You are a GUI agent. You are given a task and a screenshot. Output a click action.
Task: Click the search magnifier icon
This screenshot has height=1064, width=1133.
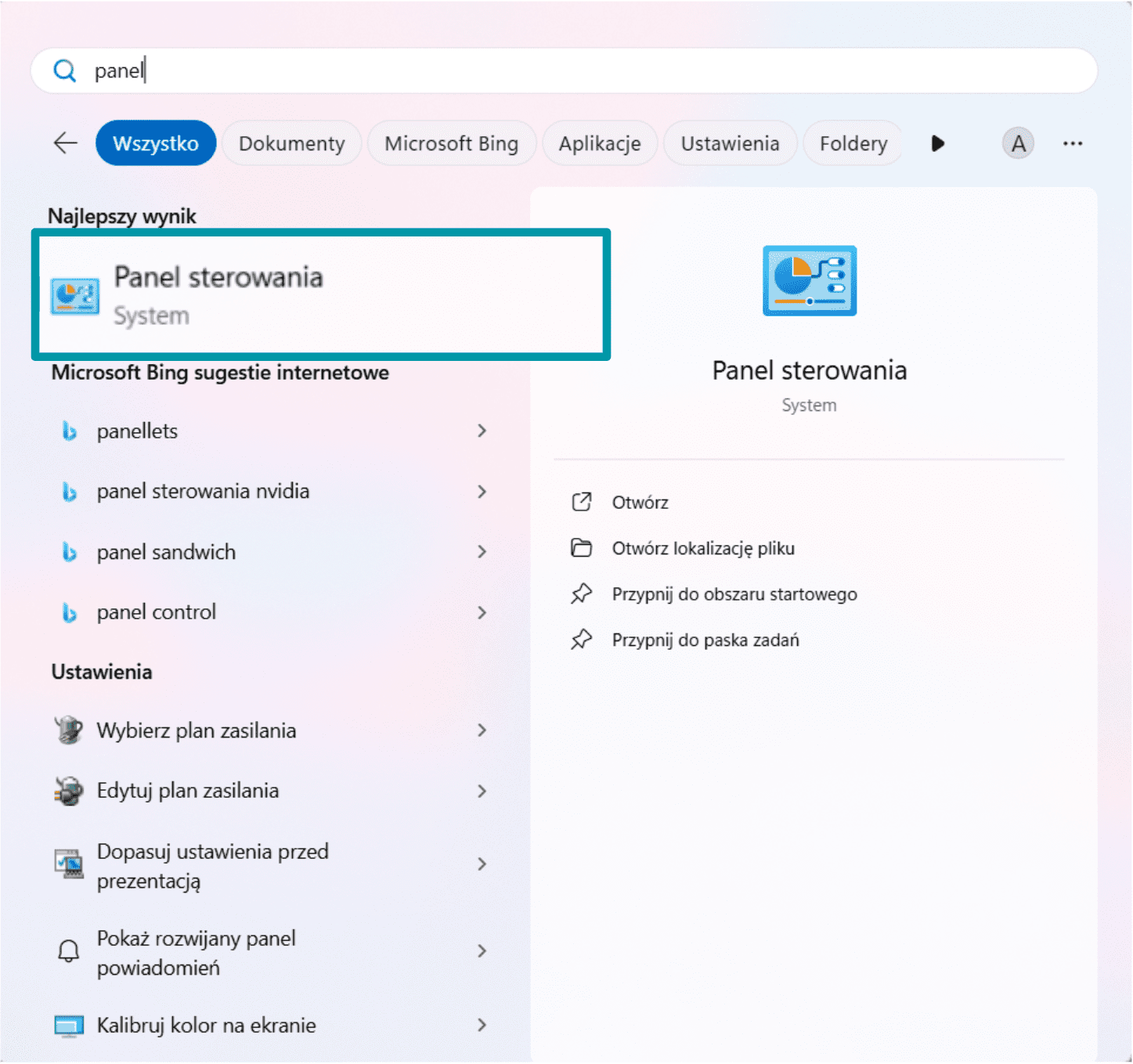64,71
